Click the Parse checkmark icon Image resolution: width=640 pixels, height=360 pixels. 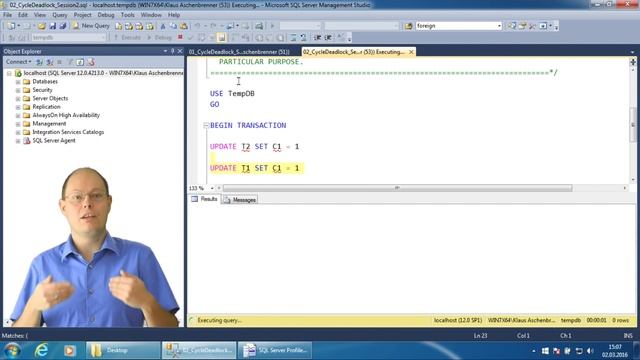pyautogui.click(x=190, y=38)
